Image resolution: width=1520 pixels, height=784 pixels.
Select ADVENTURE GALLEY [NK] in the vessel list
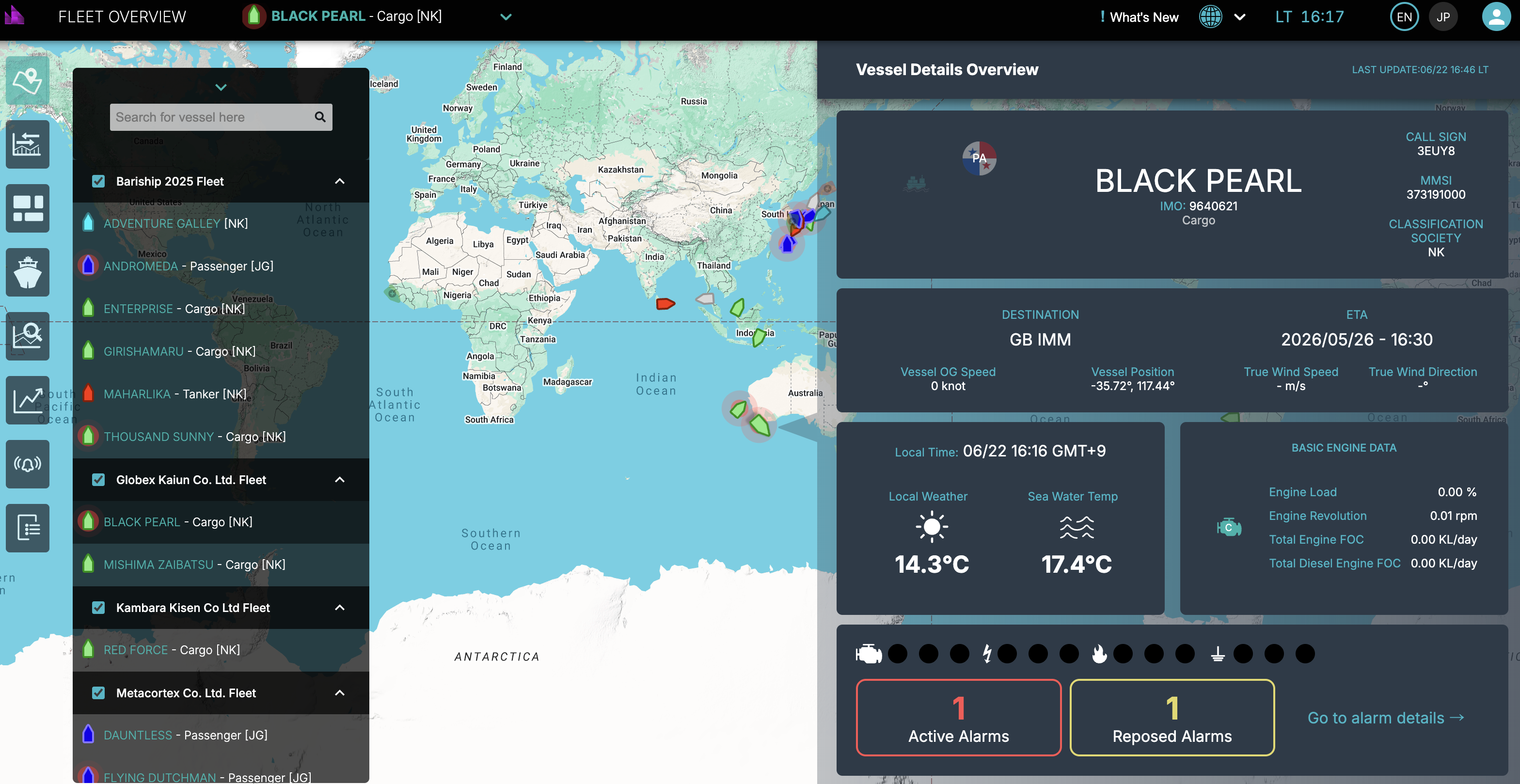point(221,223)
